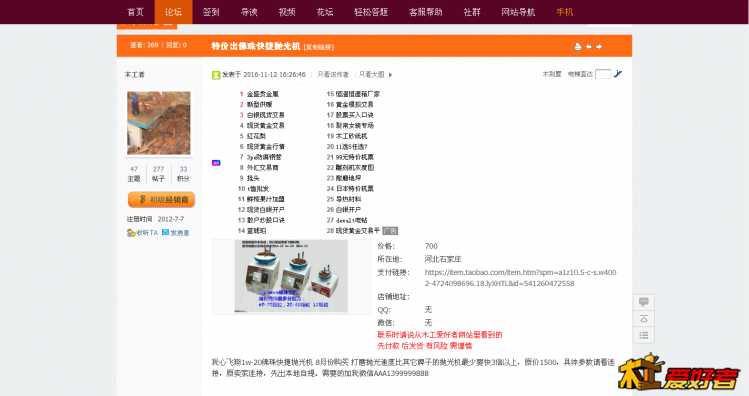The width and height of the screenshot is (749, 396).
Task: Open the 签到 navigation item
Action: click(211, 12)
